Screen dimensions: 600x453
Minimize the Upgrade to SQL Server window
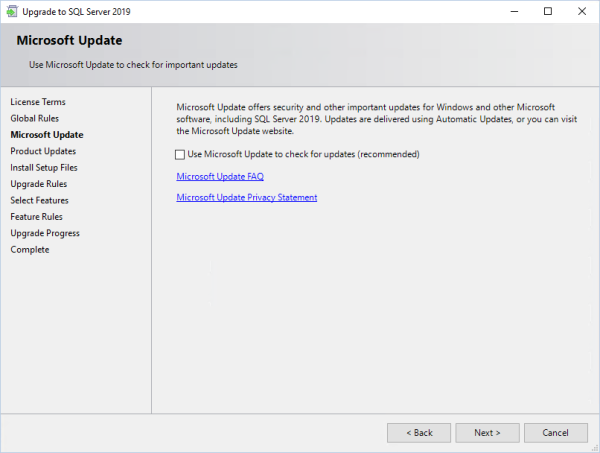(514, 11)
